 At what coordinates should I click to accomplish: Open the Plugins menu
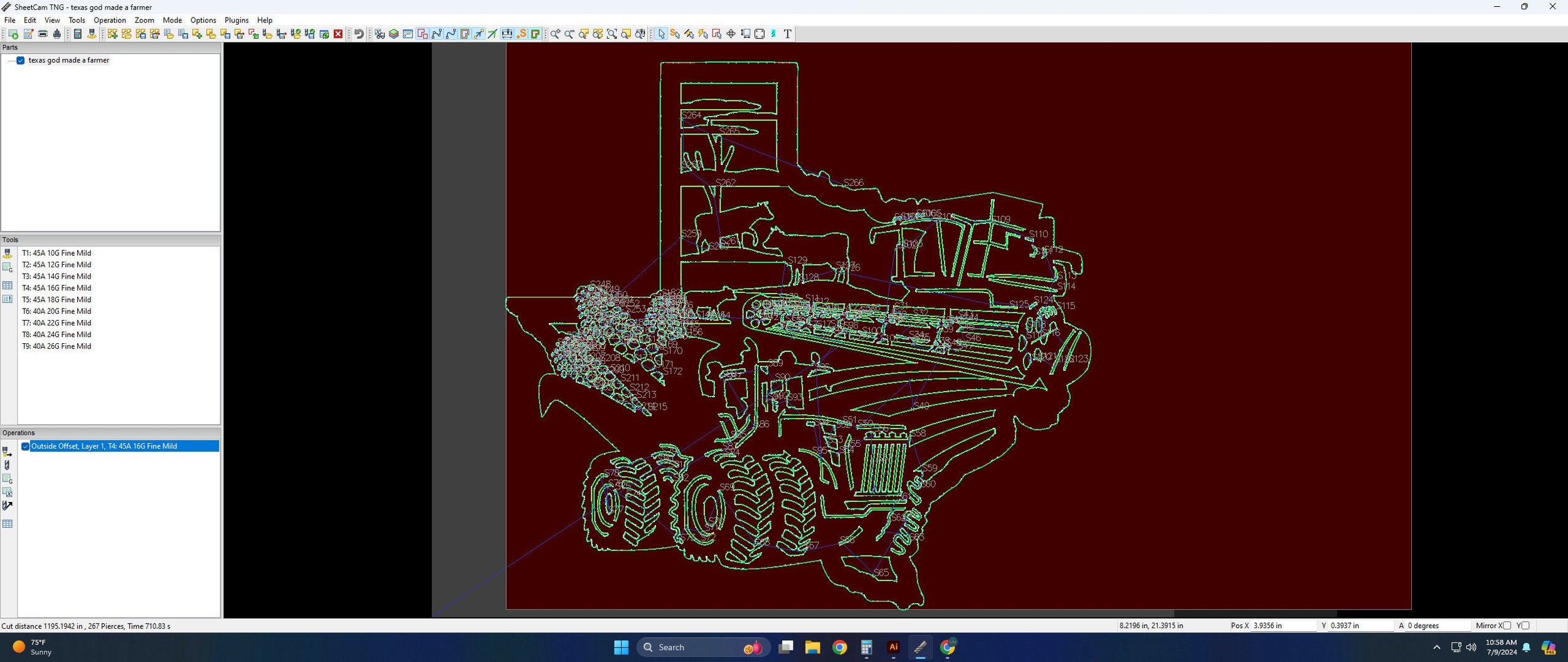[236, 20]
